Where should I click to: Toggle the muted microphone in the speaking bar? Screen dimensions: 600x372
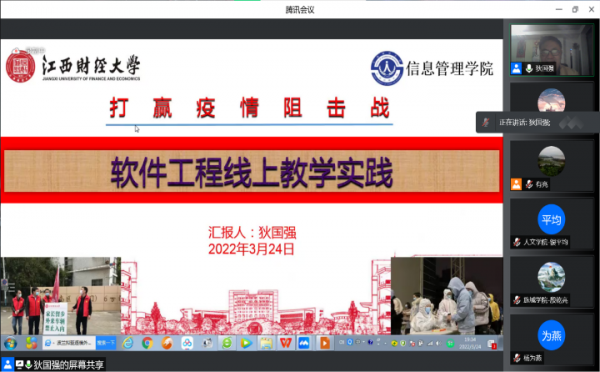tap(486, 122)
